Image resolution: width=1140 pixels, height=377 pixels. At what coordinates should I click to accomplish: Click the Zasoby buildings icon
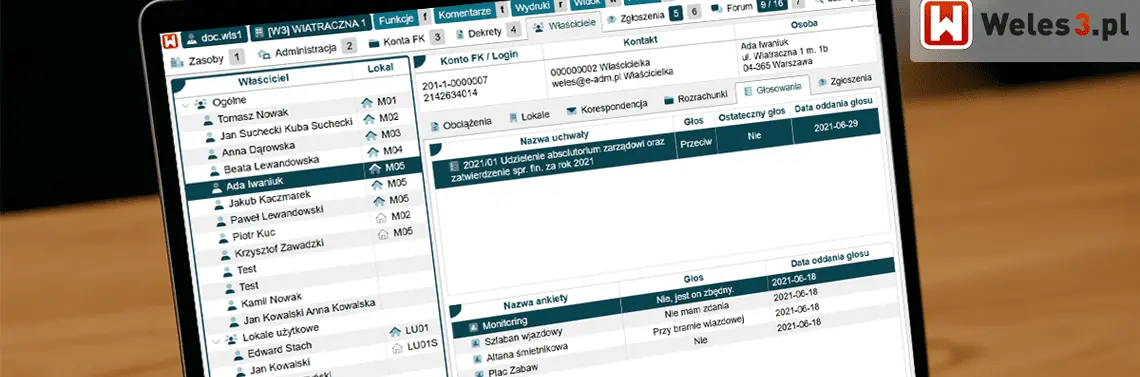177,62
